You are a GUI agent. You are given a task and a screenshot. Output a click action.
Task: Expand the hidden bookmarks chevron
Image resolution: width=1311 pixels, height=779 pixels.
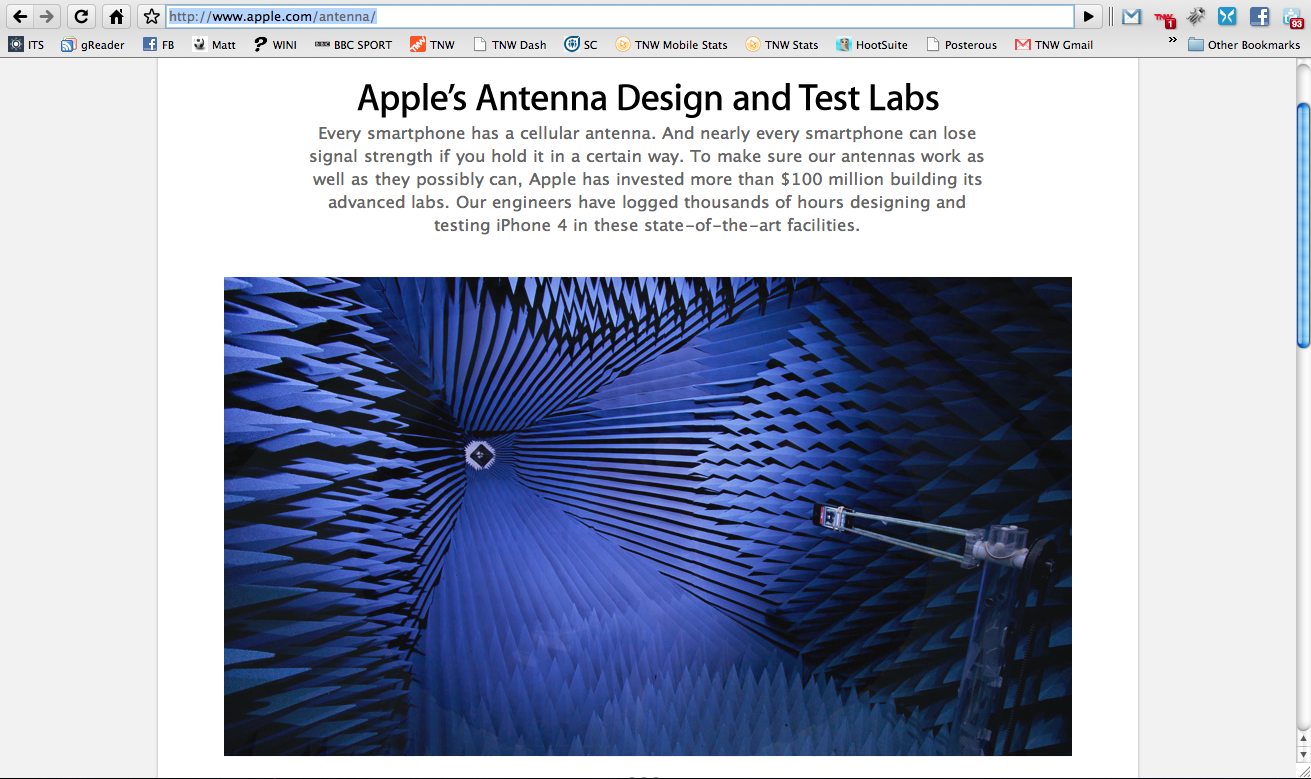tap(1172, 41)
